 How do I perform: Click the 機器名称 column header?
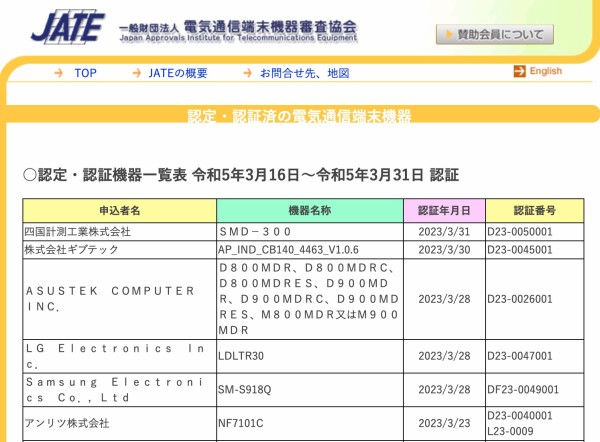point(310,210)
